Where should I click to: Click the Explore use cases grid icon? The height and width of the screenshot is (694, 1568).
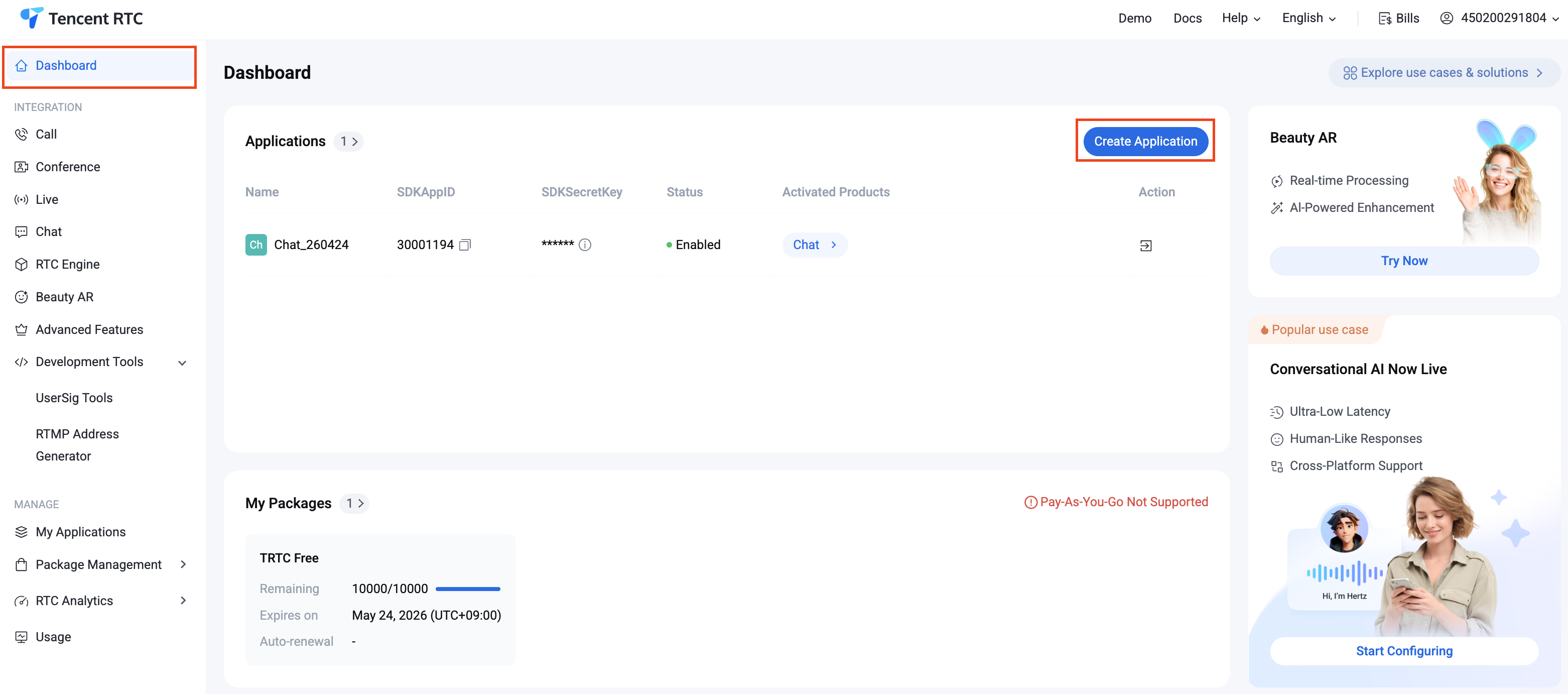click(x=1350, y=73)
